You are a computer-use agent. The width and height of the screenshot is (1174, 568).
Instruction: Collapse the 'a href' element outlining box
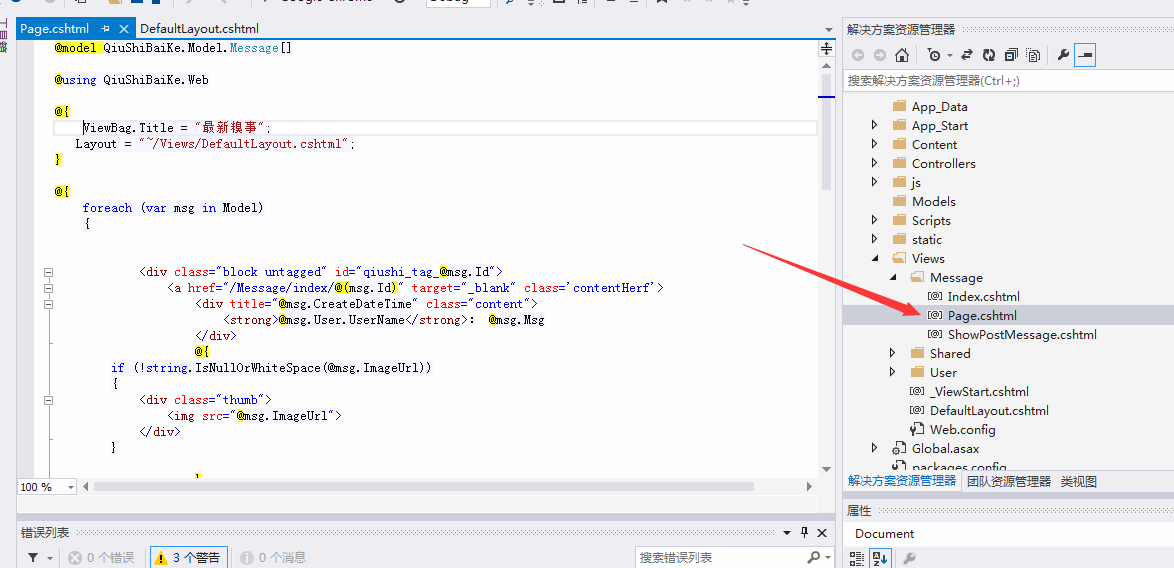click(49, 288)
